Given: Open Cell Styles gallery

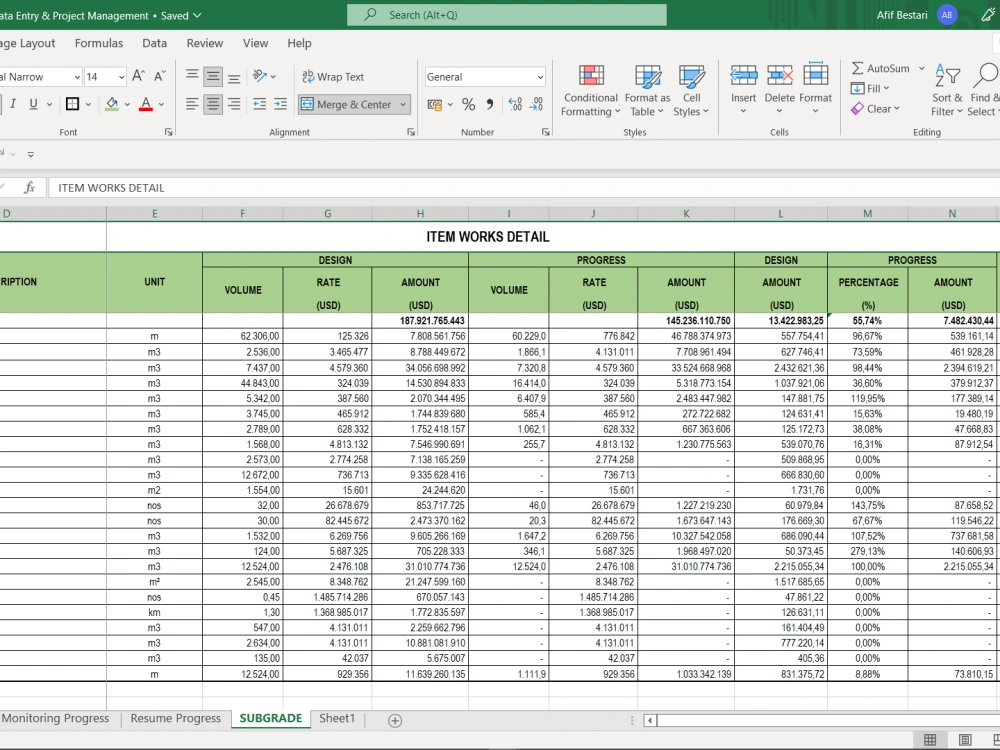Looking at the screenshot, I should pos(691,91).
